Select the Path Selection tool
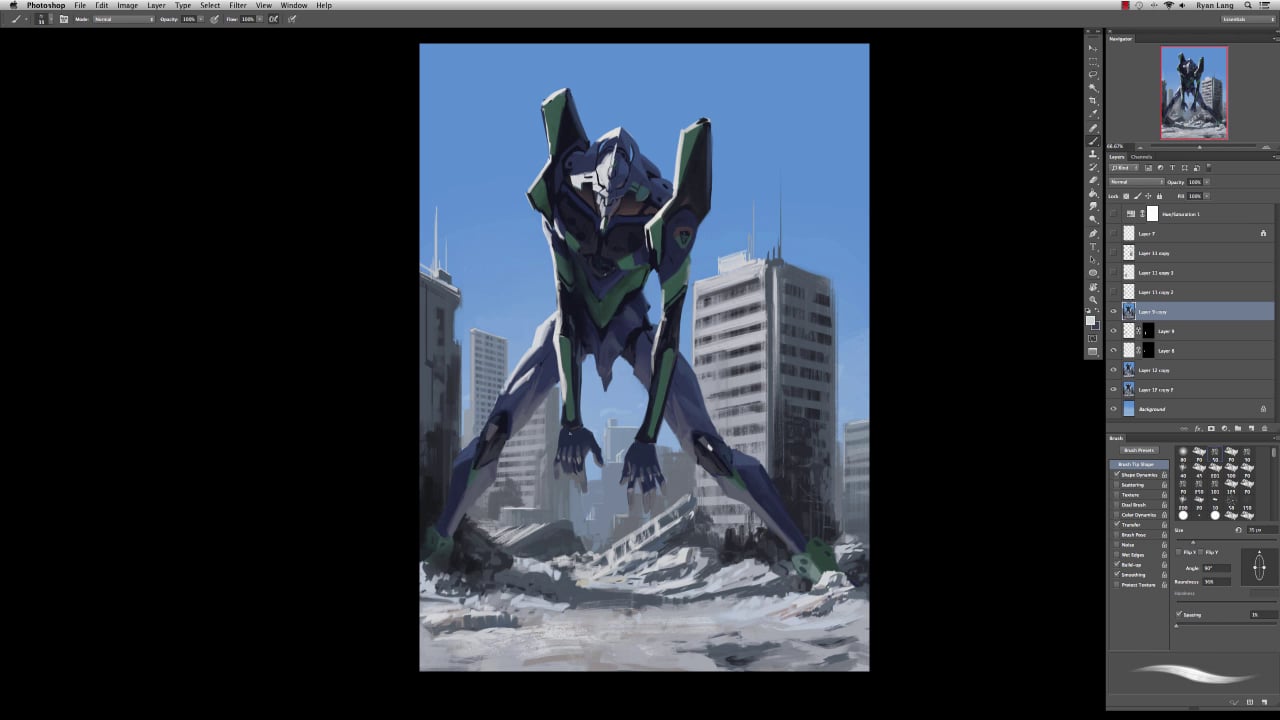The width and height of the screenshot is (1280, 720). [1093, 259]
